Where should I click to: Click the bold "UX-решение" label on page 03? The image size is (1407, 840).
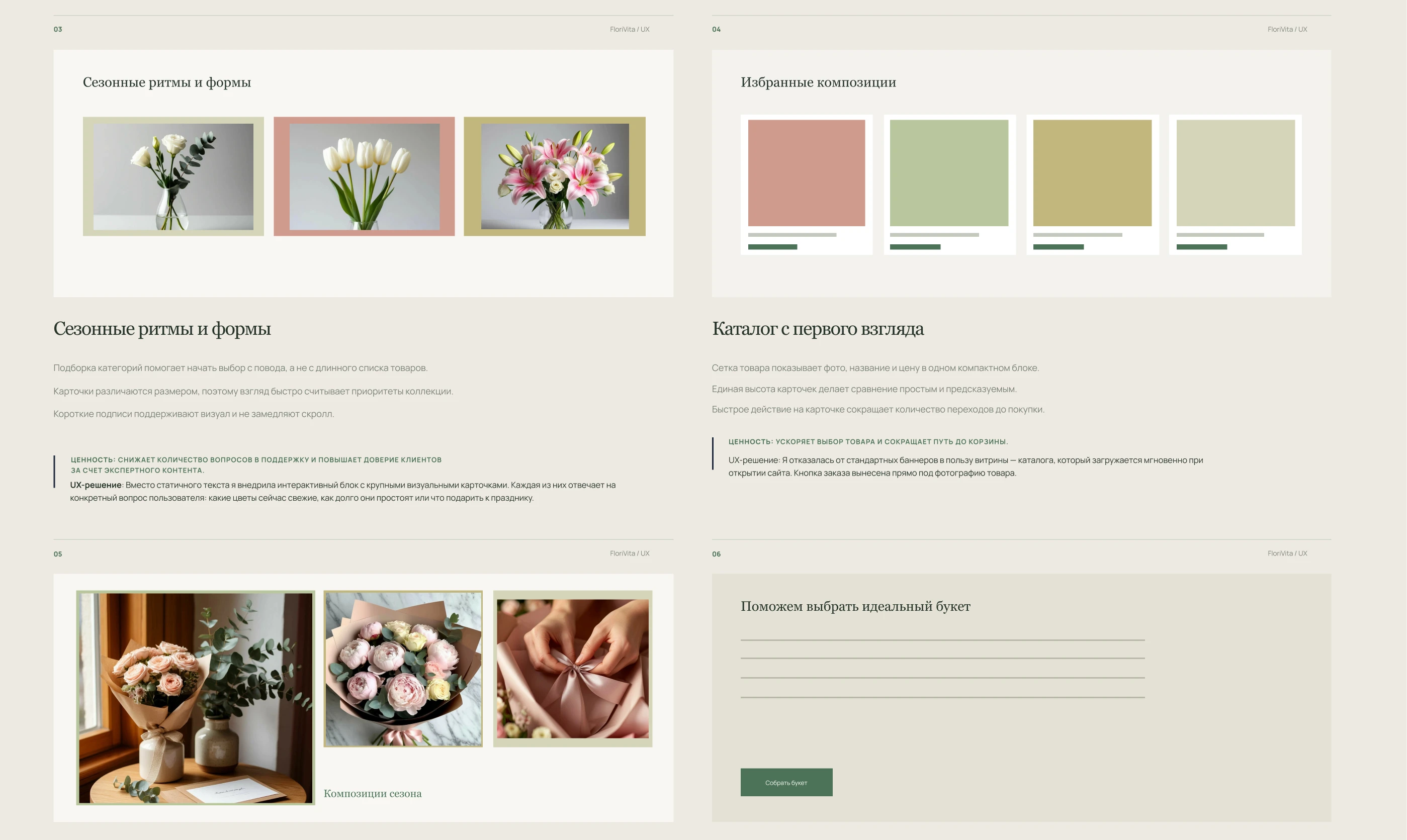click(x=96, y=485)
